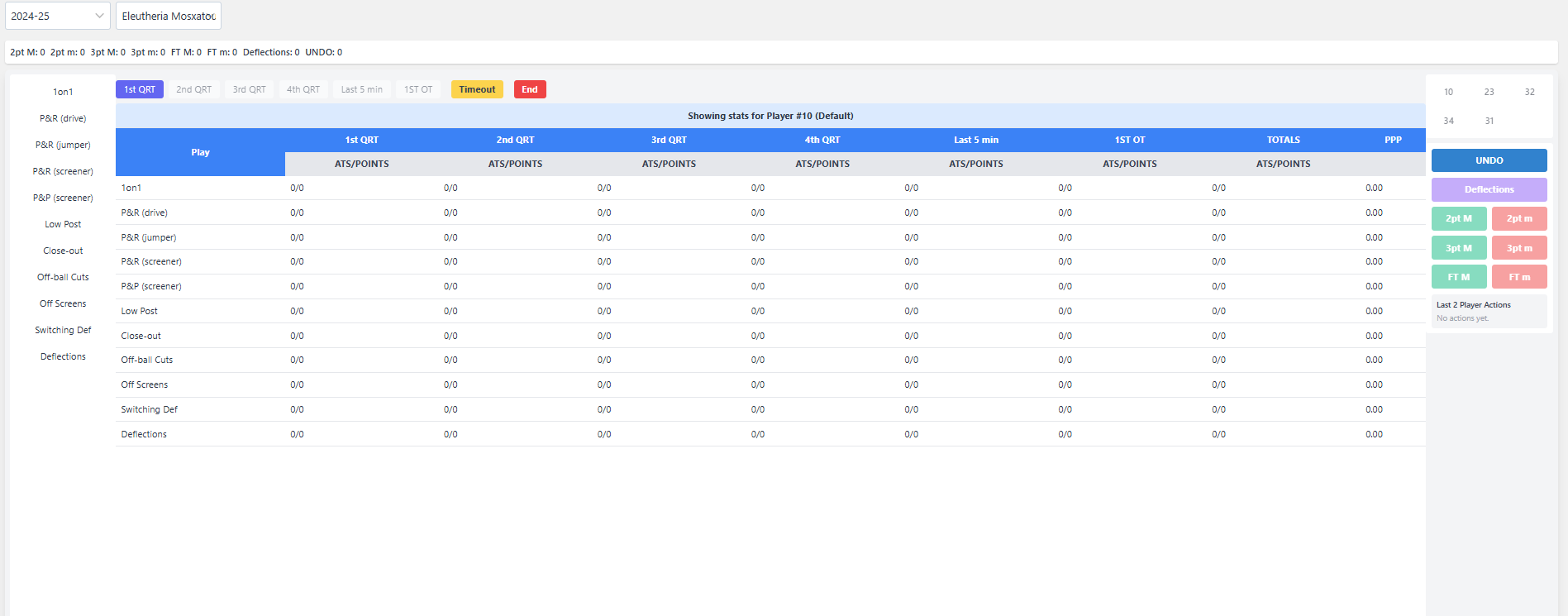1568x616 pixels.
Task: Switch to the 2nd QRT tab
Action: [193, 89]
